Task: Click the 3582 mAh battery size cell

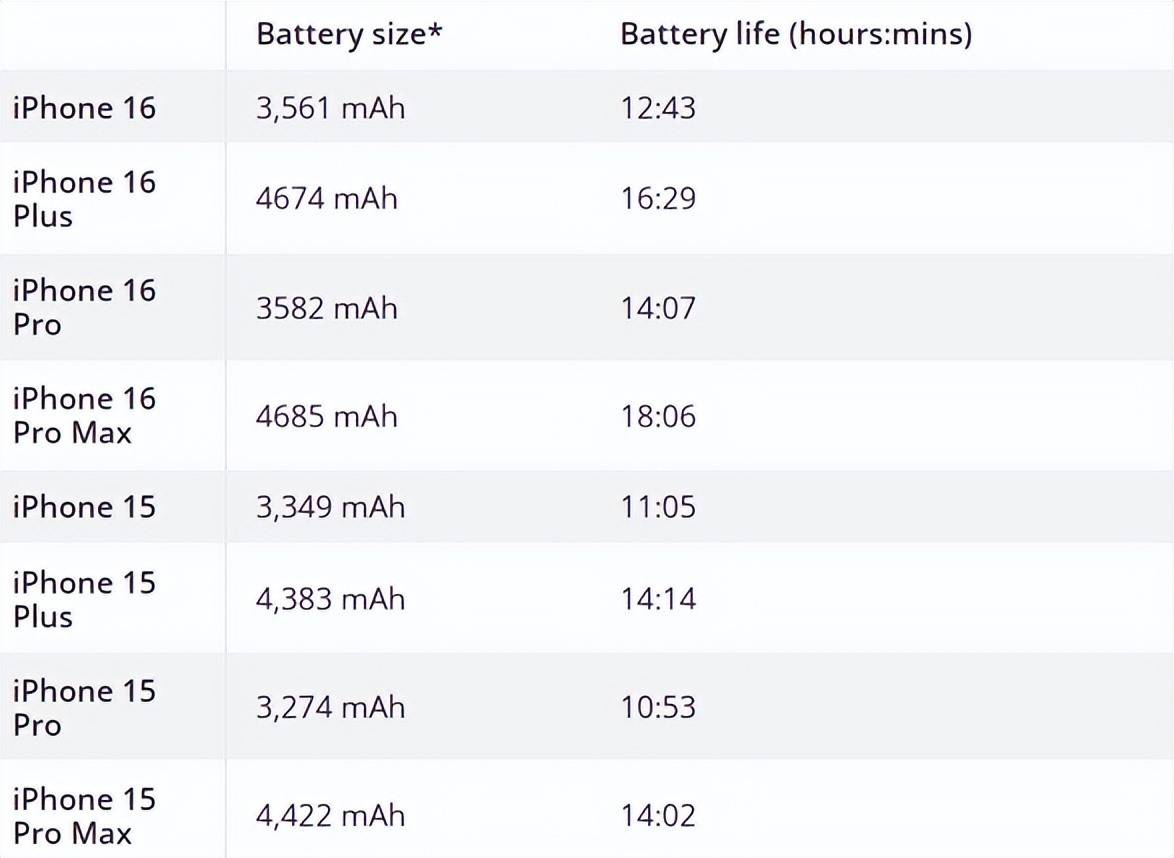Action: 326,308
